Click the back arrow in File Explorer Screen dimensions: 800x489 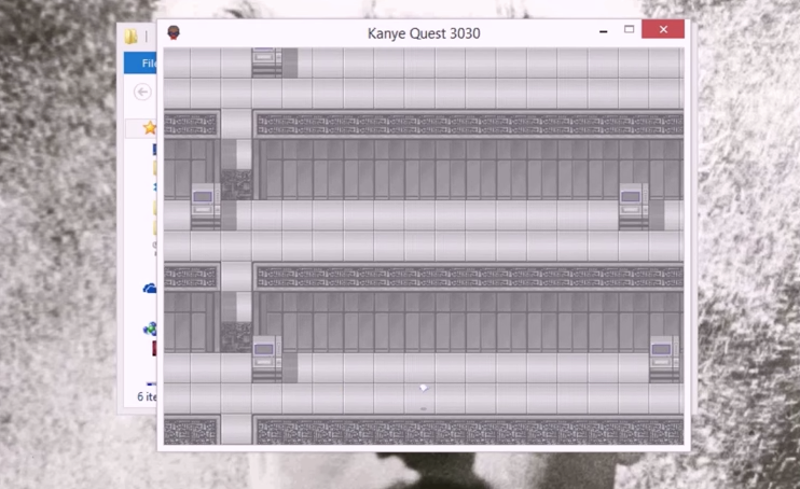click(142, 92)
